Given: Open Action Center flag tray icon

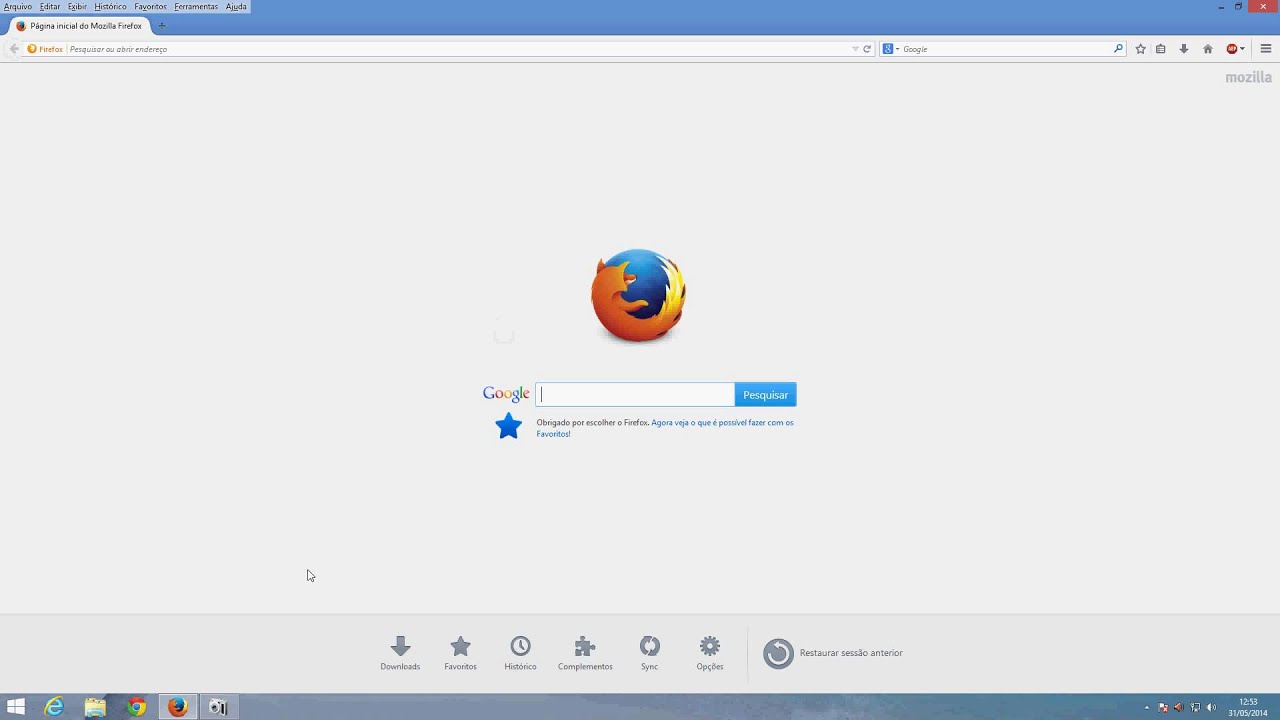Looking at the screenshot, I should pyautogui.click(x=1163, y=708).
